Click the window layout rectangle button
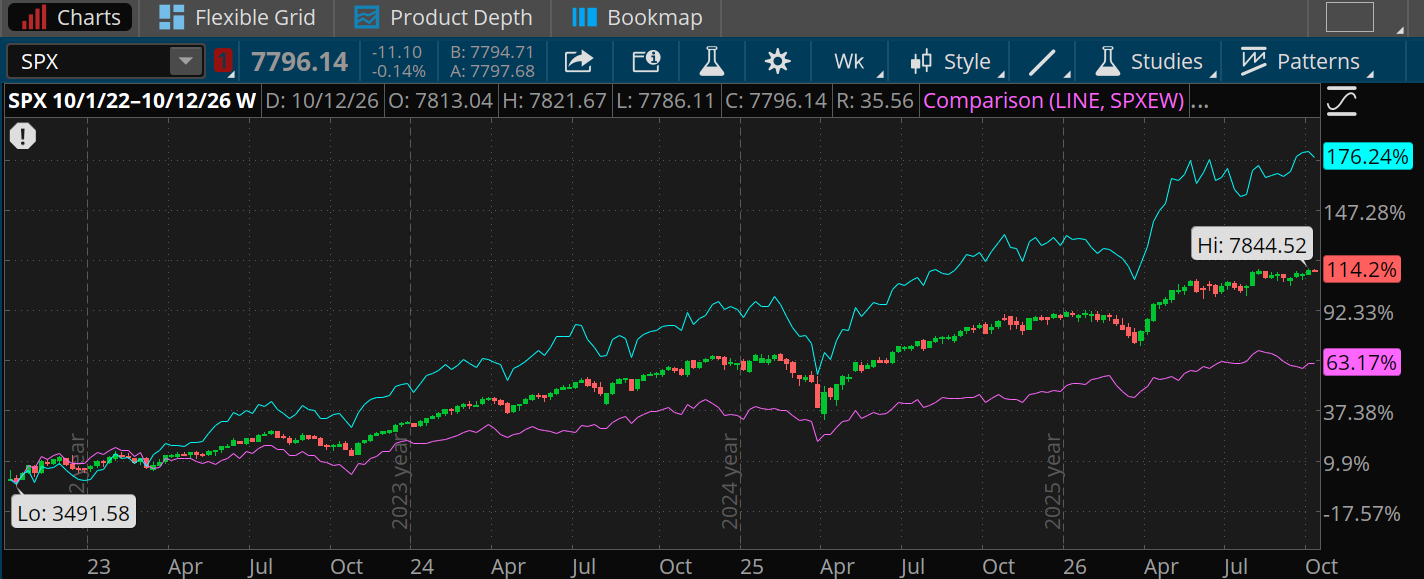Image resolution: width=1424 pixels, height=579 pixels. 1349,17
